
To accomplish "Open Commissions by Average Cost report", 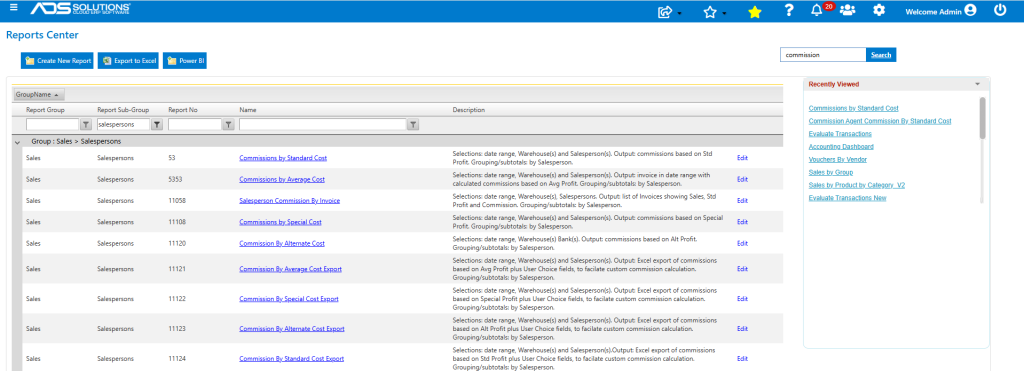I will coord(282,179).
